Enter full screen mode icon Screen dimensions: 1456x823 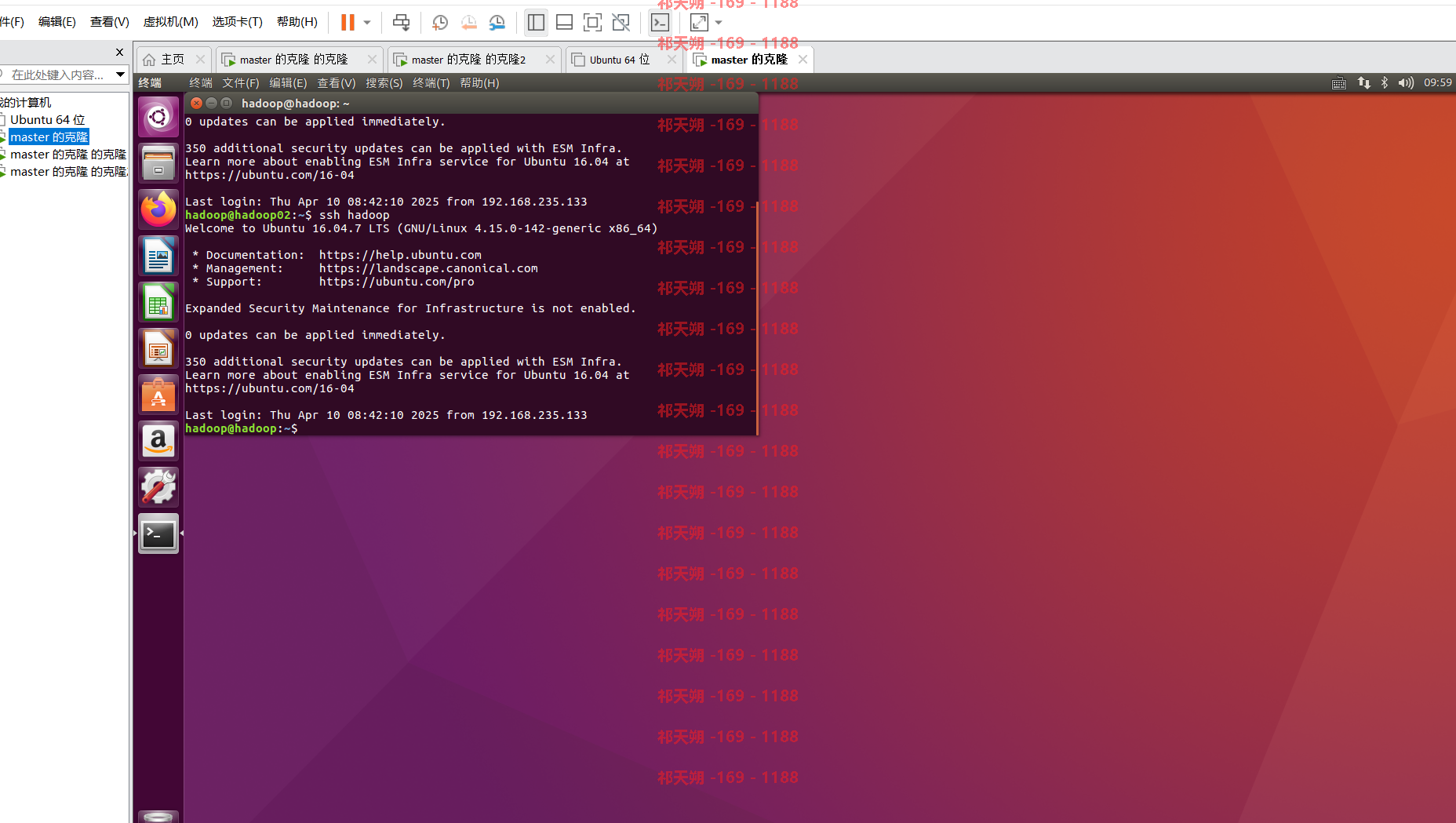[x=592, y=22]
